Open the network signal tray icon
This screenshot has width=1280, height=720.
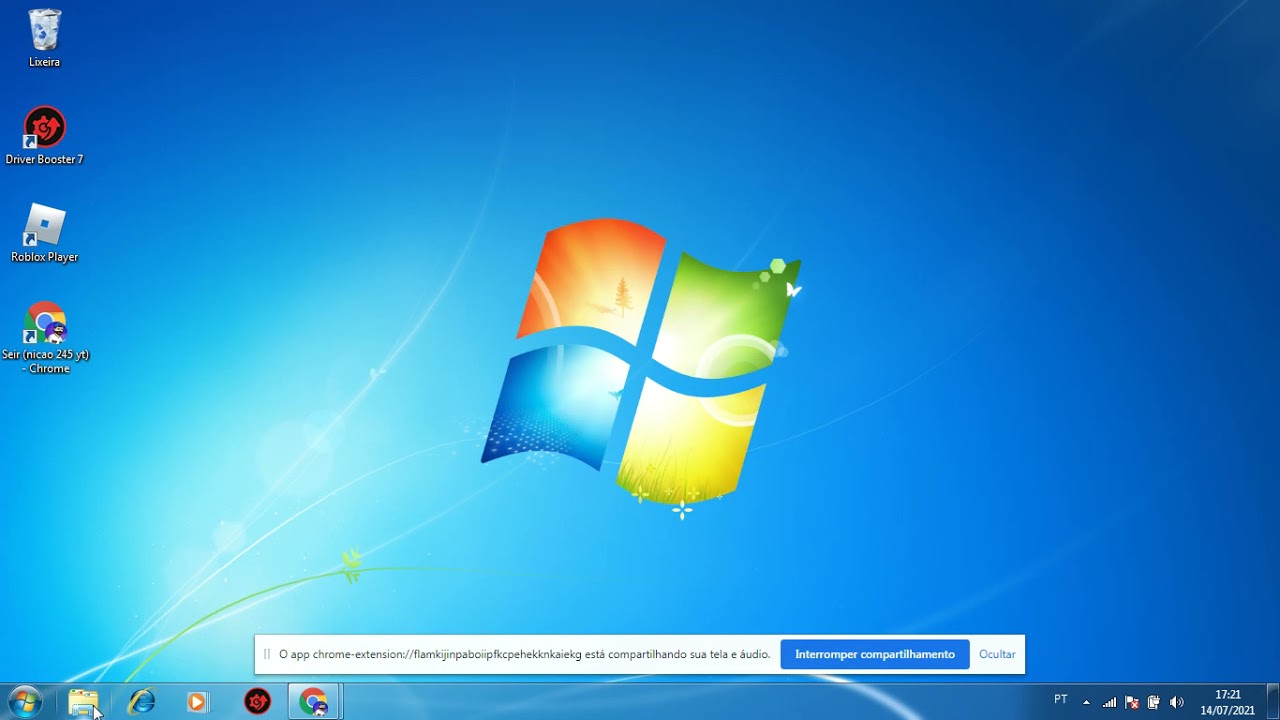[x=1109, y=702]
